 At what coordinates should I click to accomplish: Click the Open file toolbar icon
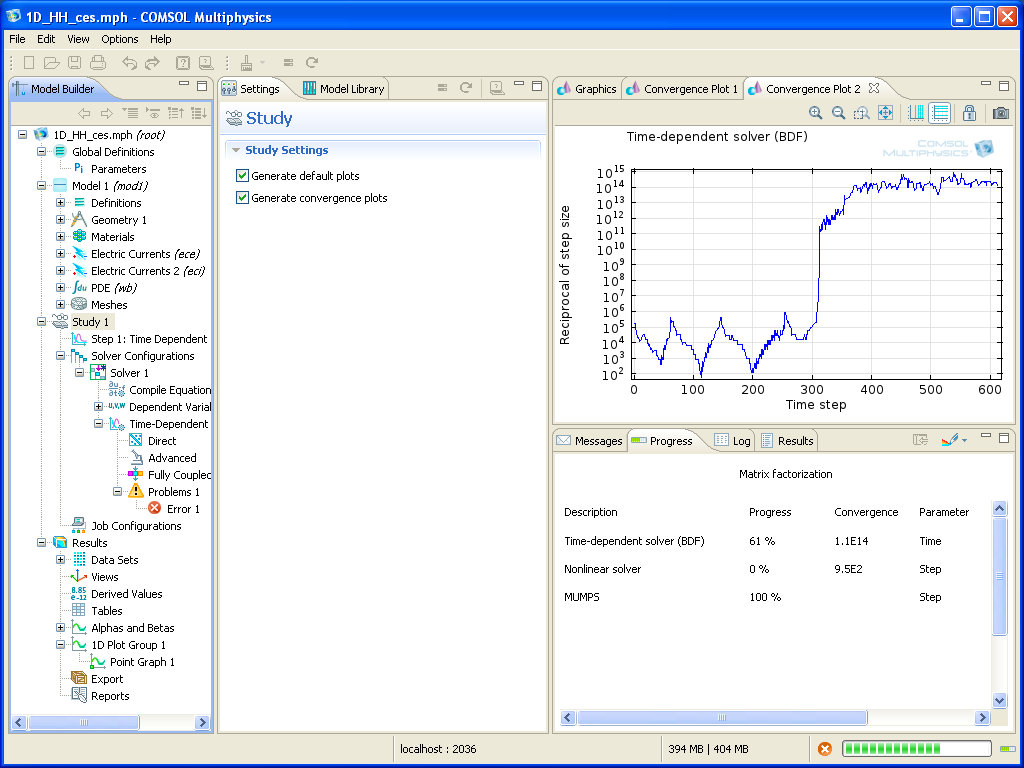click(x=52, y=63)
